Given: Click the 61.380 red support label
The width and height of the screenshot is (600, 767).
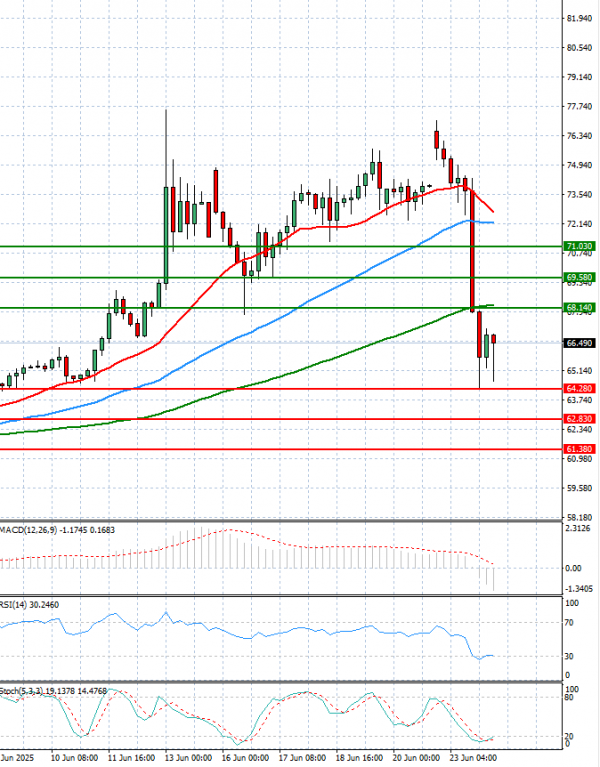Looking at the screenshot, I should click(579, 449).
